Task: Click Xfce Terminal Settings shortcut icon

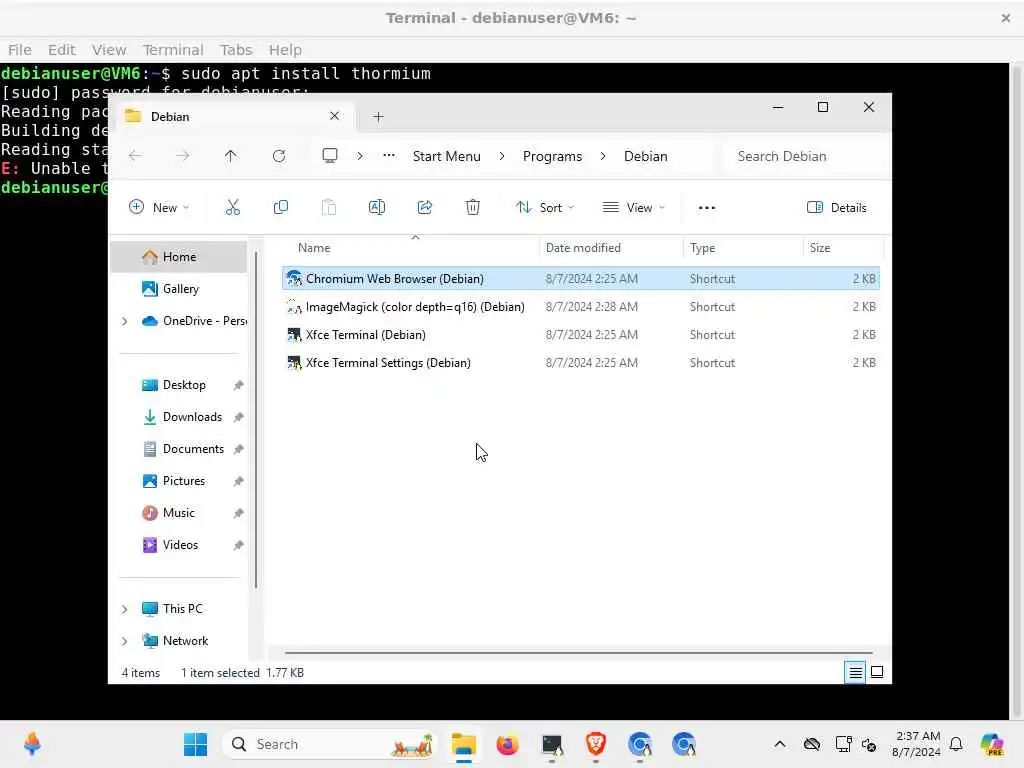Action: [x=295, y=362]
